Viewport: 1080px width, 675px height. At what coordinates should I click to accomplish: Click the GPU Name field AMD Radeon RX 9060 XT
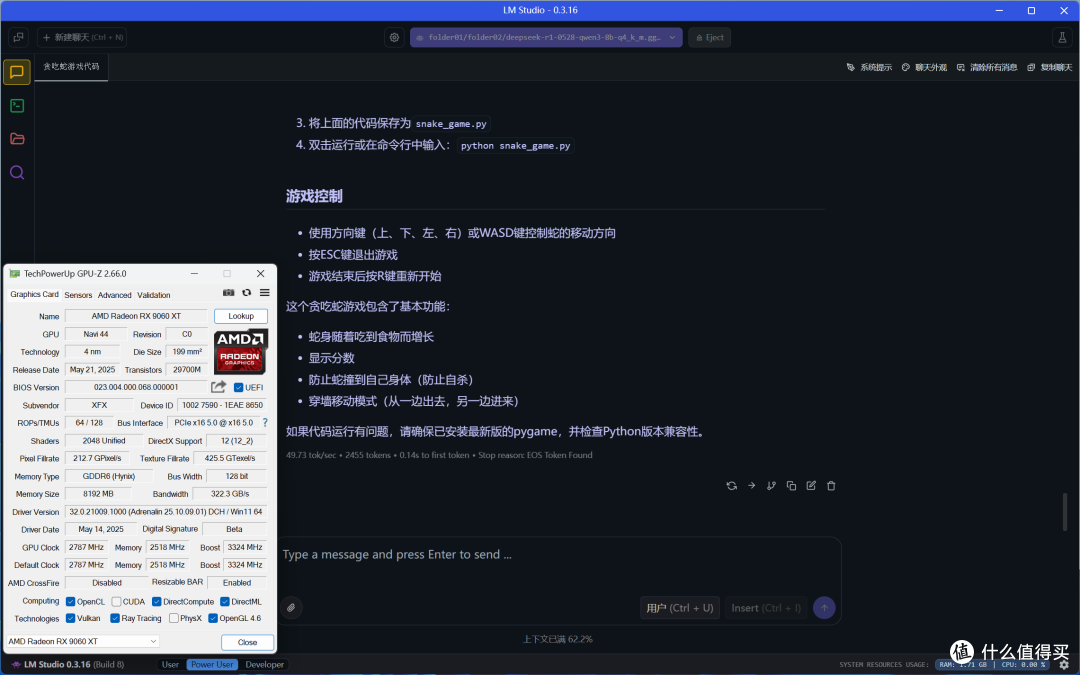coord(136,316)
